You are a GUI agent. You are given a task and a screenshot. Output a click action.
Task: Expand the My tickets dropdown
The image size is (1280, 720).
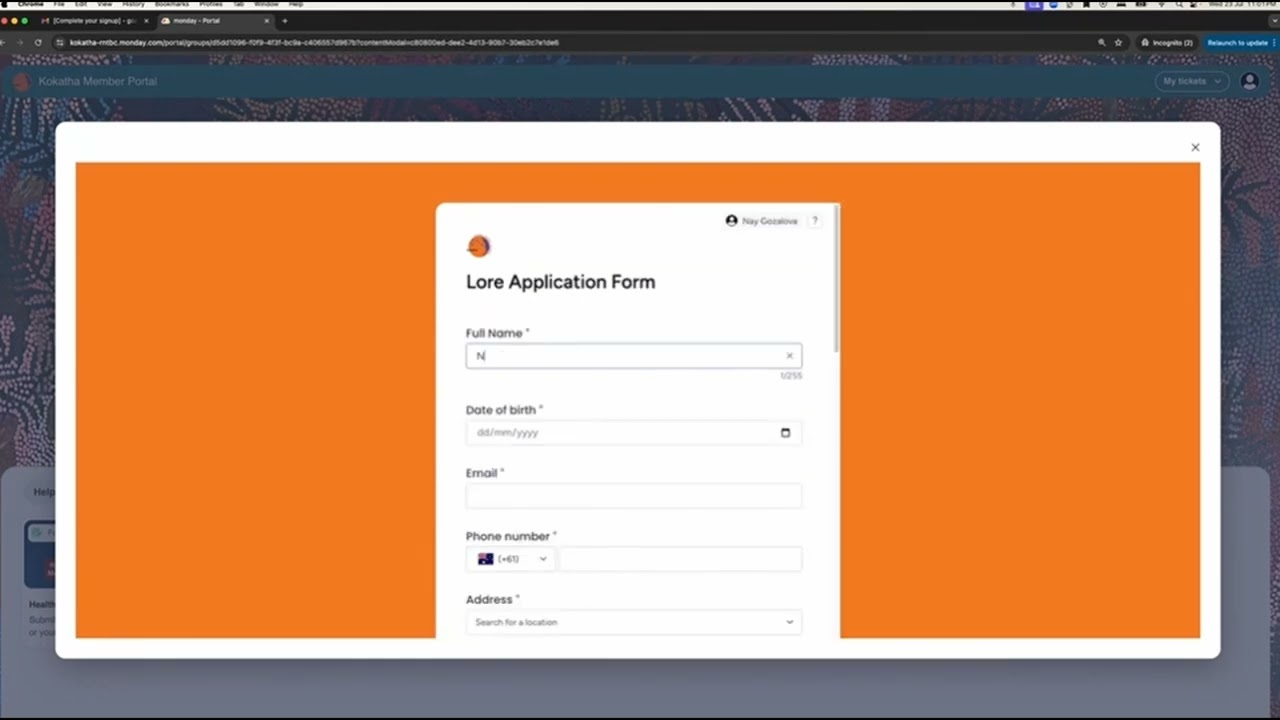[x=1192, y=81]
